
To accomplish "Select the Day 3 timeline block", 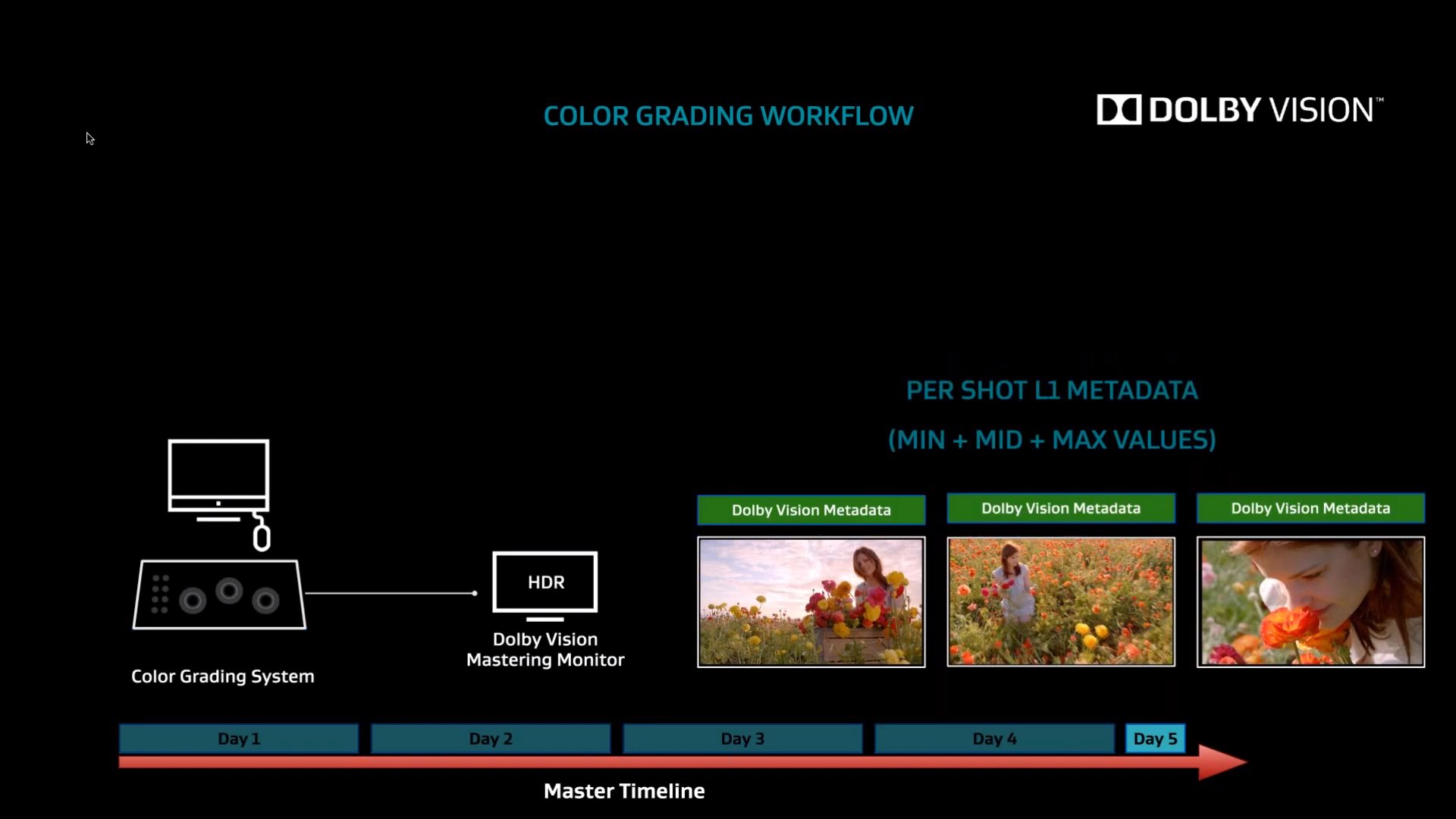I will pyautogui.click(x=742, y=739).
